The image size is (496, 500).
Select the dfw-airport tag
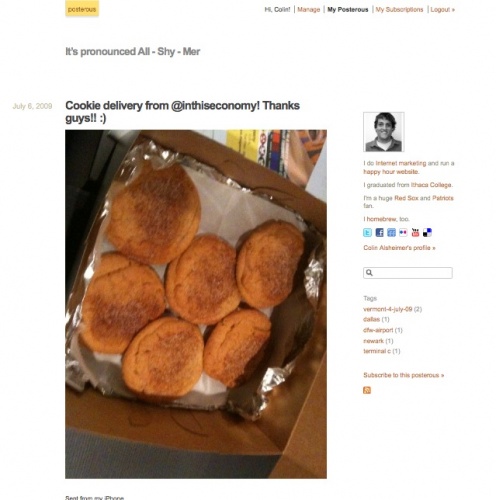pyautogui.click(x=378, y=330)
